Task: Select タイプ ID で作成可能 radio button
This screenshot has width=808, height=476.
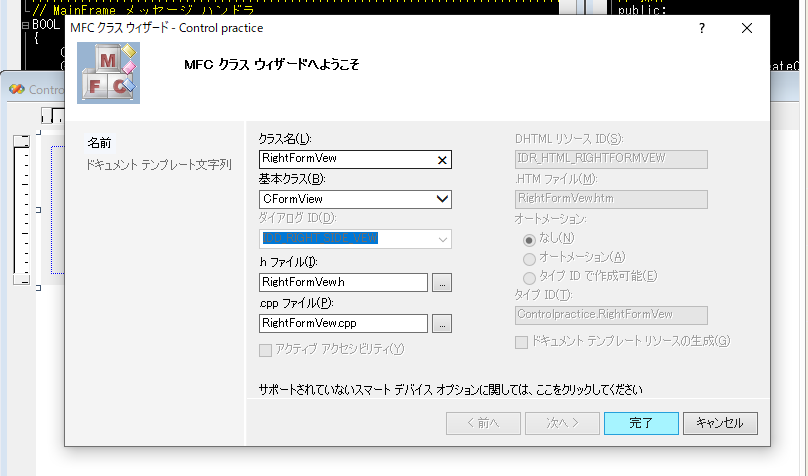Action: [529, 278]
